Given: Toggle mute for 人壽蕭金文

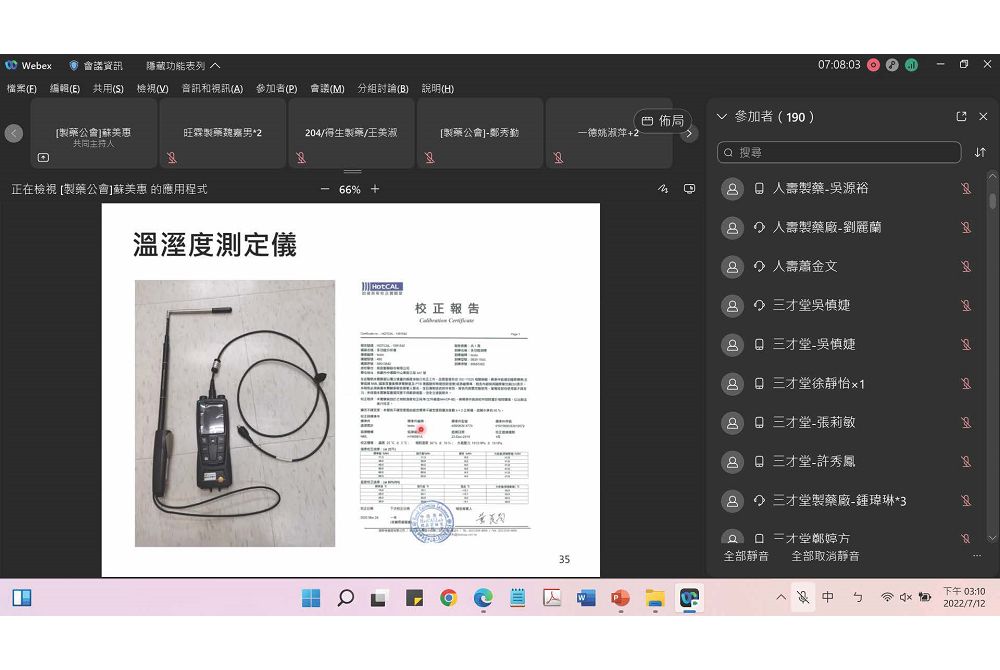Looking at the screenshot, I should point(966,266).
